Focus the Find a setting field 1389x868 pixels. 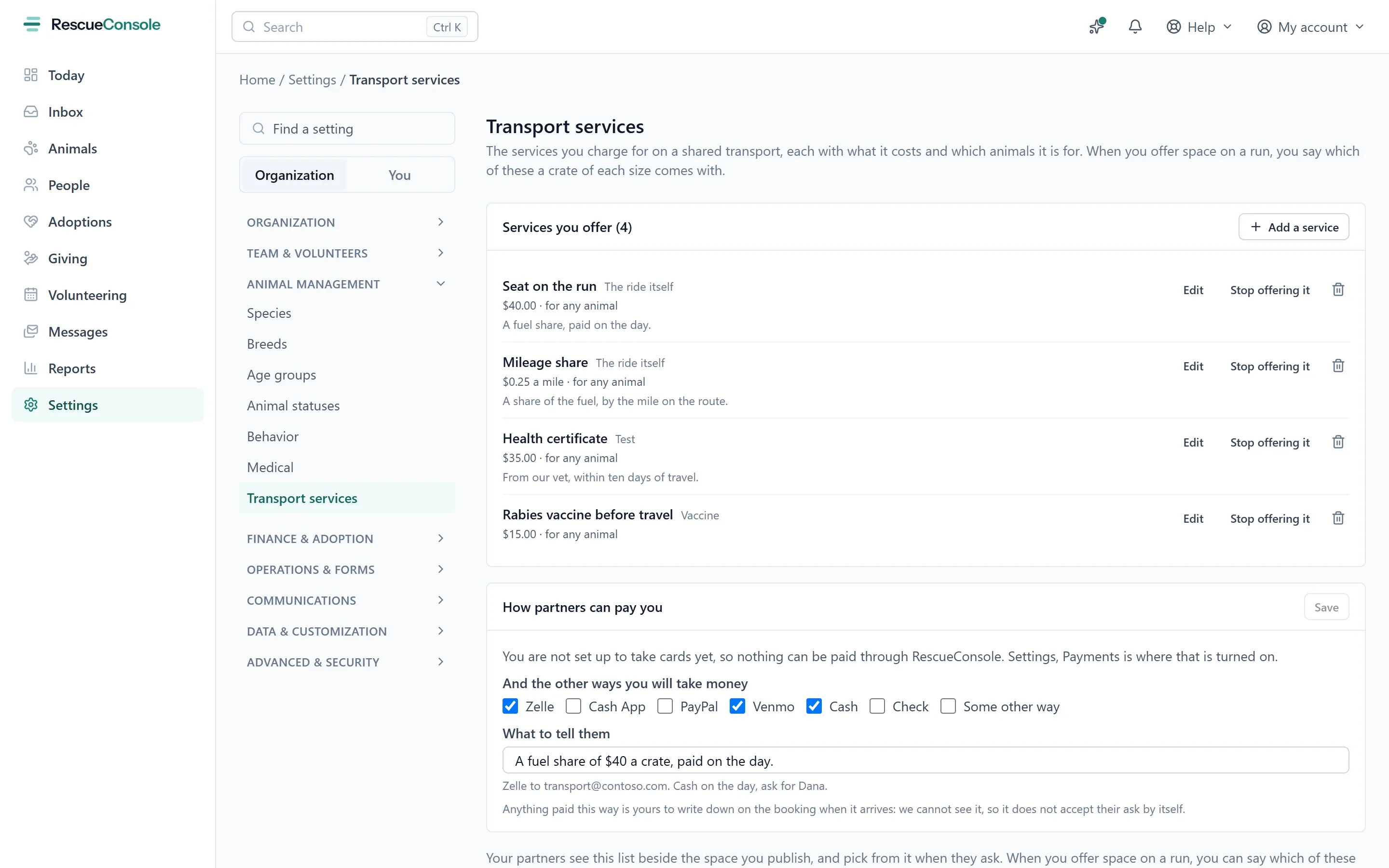[347, 129]
